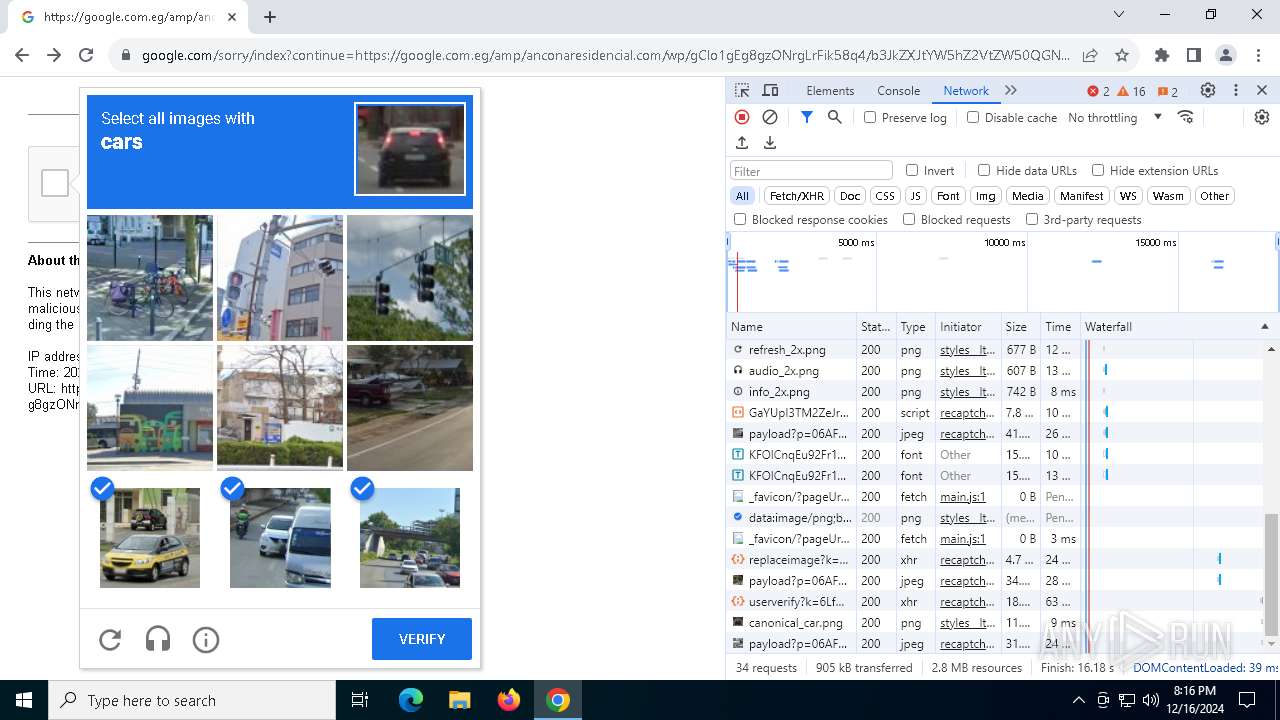Open the Chrome extensions puzzle icon
Screen dimensions: 1280x720
[x=1162, y=55]
